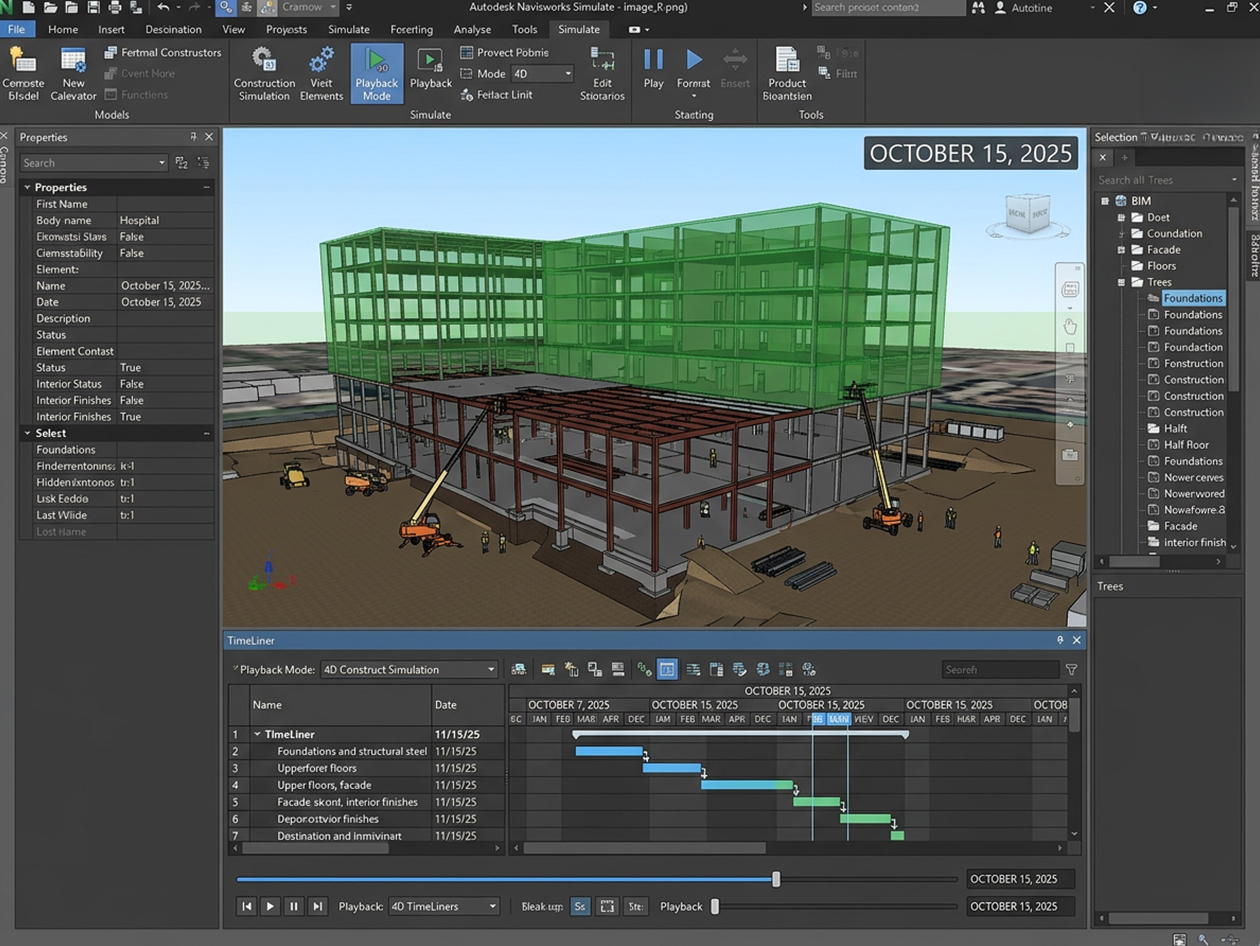Click the Playback speed slider handle
The height and width of the screenshot is (946, 1260).
click(715, 906)
